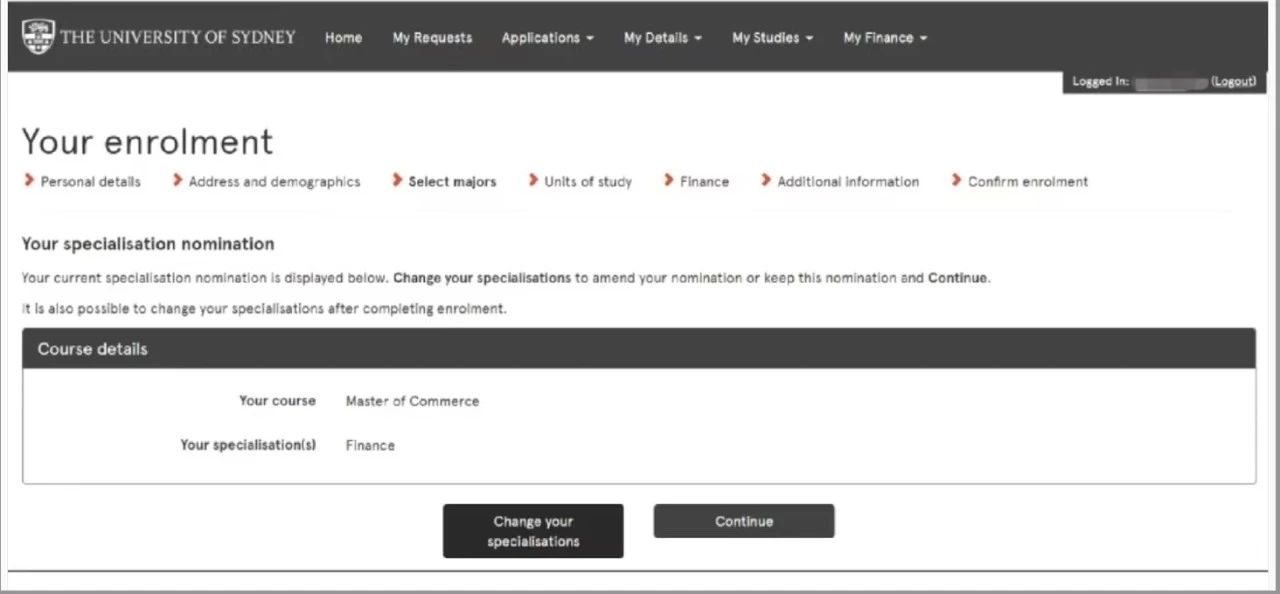
Task: Click the red arrow beside Personal details
Action: [28, 181]
